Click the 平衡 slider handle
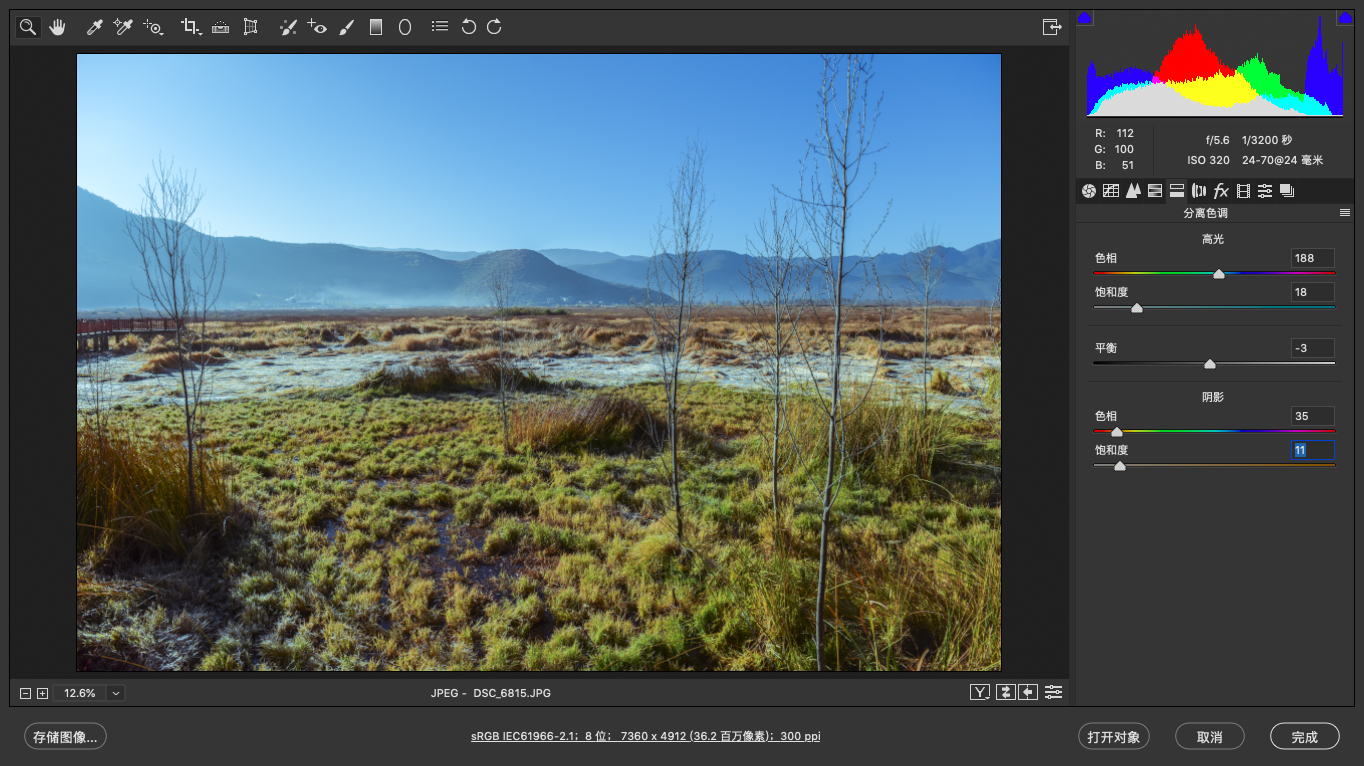Screen dimensions: 1364x766 [x=1210, y=363]
